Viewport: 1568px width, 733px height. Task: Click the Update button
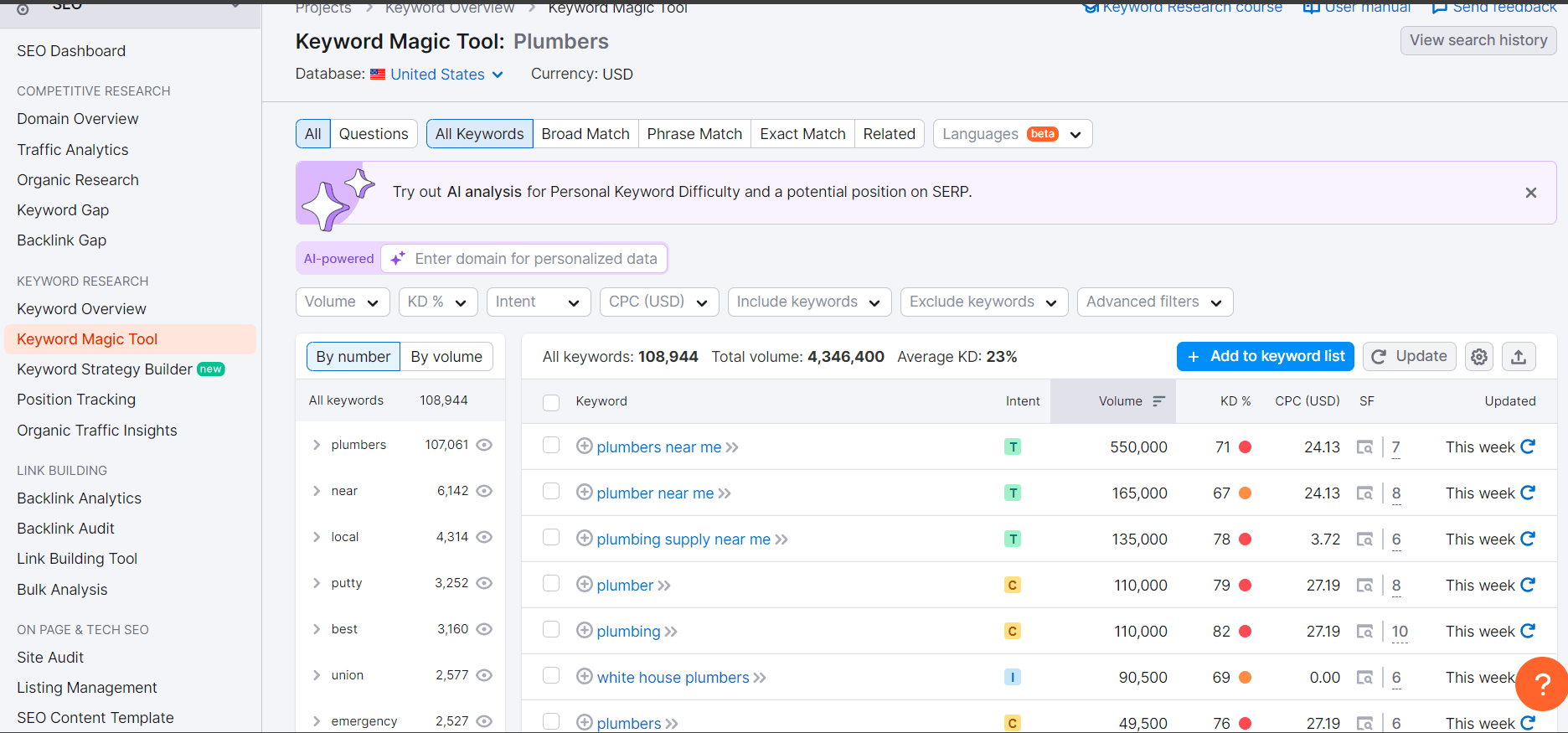1410,357
